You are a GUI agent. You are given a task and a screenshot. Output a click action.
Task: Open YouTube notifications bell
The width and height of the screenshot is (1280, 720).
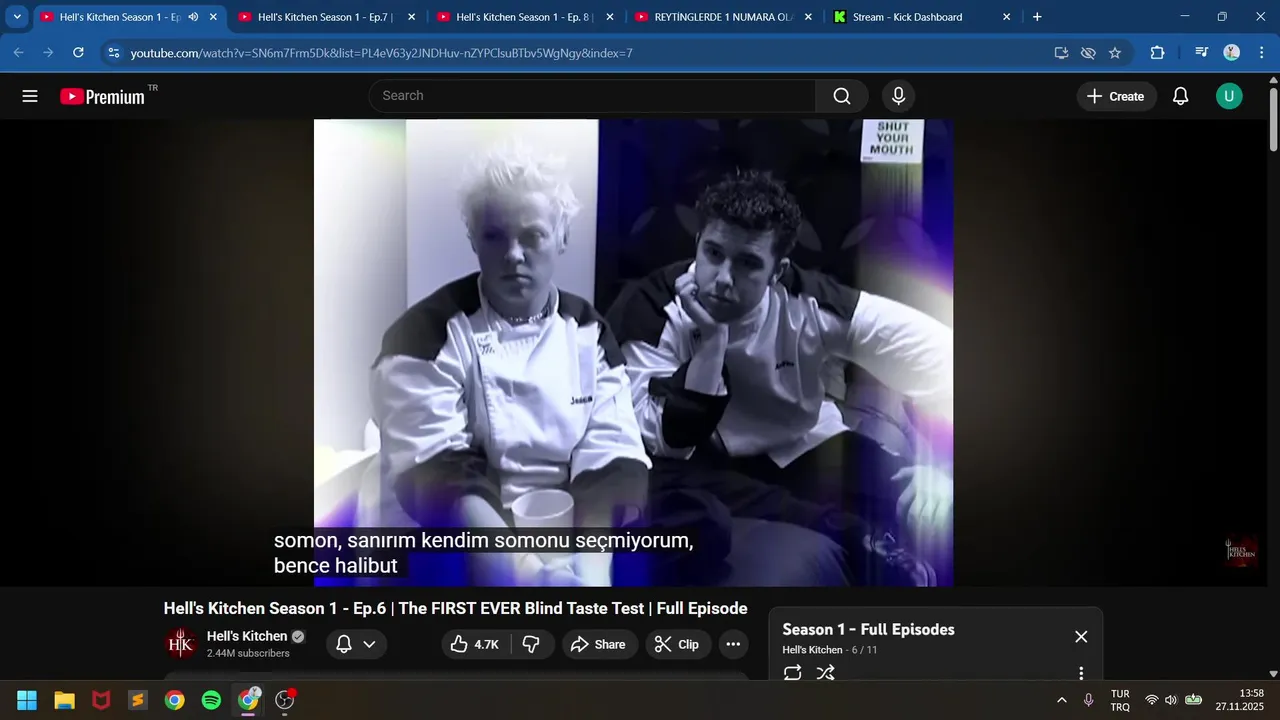pos(1180,96)
